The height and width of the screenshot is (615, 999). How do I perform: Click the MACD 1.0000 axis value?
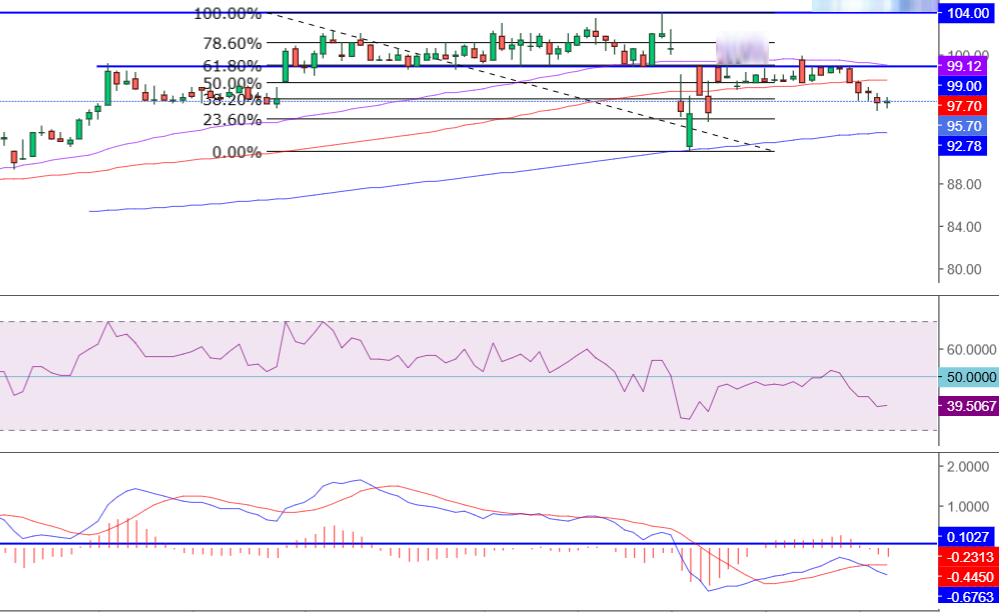(x=968, y=507)
